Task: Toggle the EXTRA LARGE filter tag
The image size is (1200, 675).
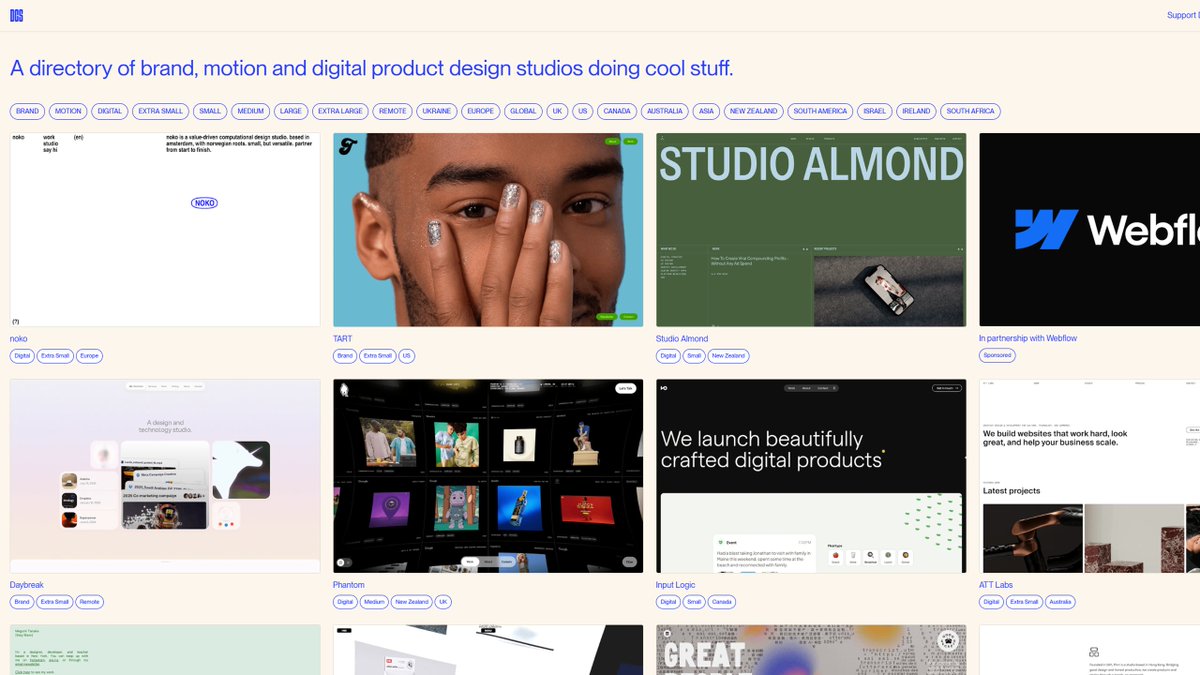Action: click(341, 111)
